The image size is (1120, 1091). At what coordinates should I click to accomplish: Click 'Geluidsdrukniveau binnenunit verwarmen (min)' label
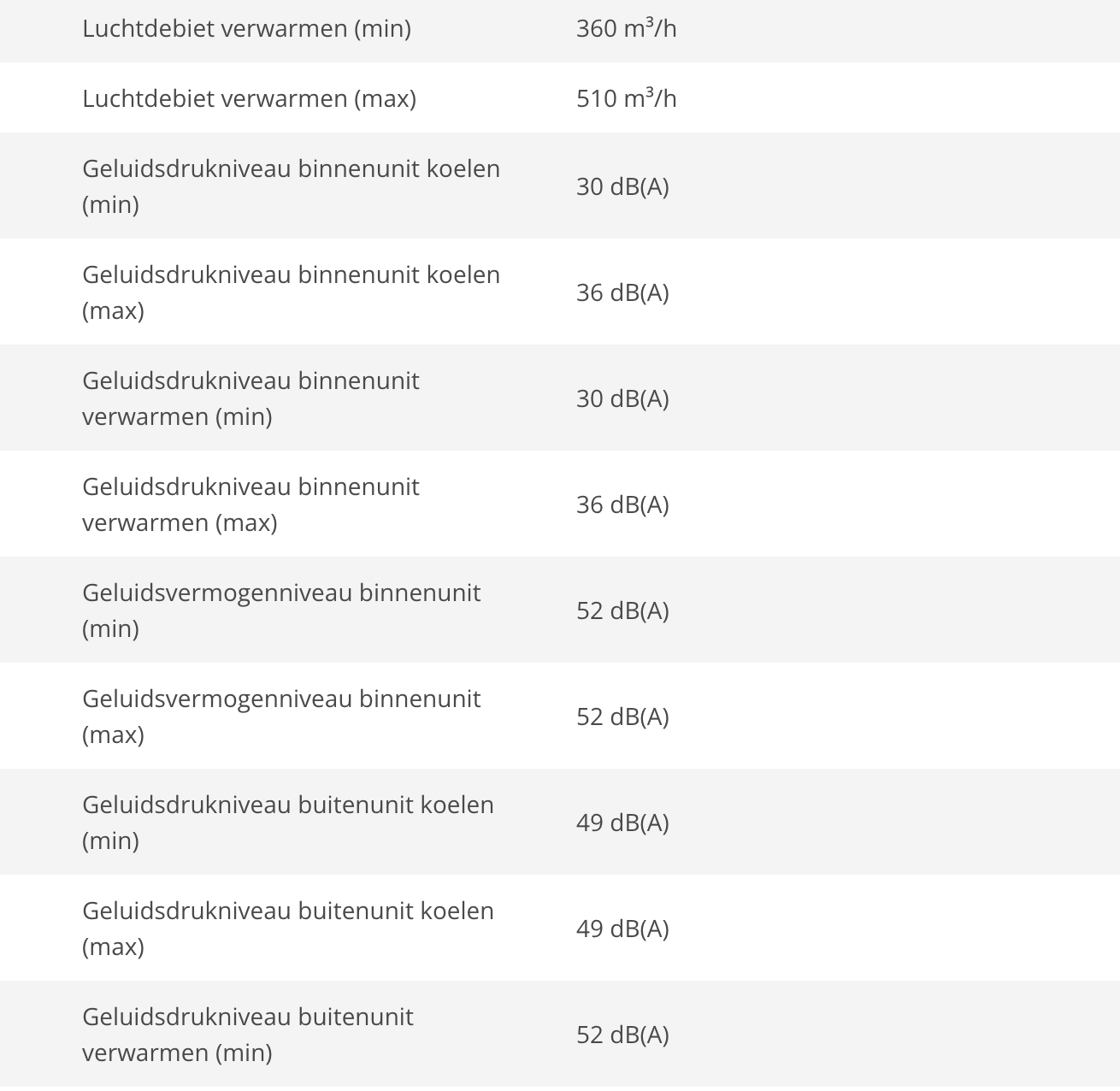[x=251, y=398]
